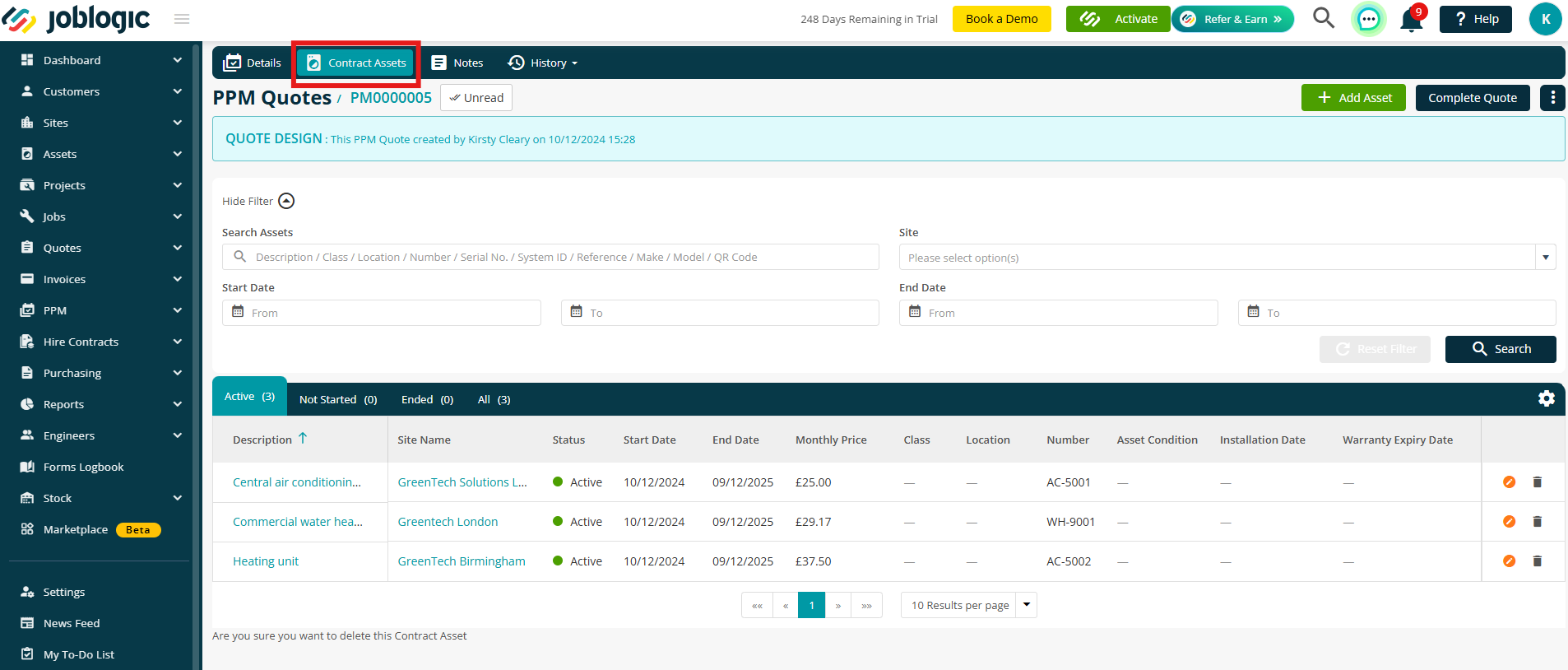Viewport: 1568px width, 670px height.
Task: Click the Complete Quote button
Action: pos(1473,98)
